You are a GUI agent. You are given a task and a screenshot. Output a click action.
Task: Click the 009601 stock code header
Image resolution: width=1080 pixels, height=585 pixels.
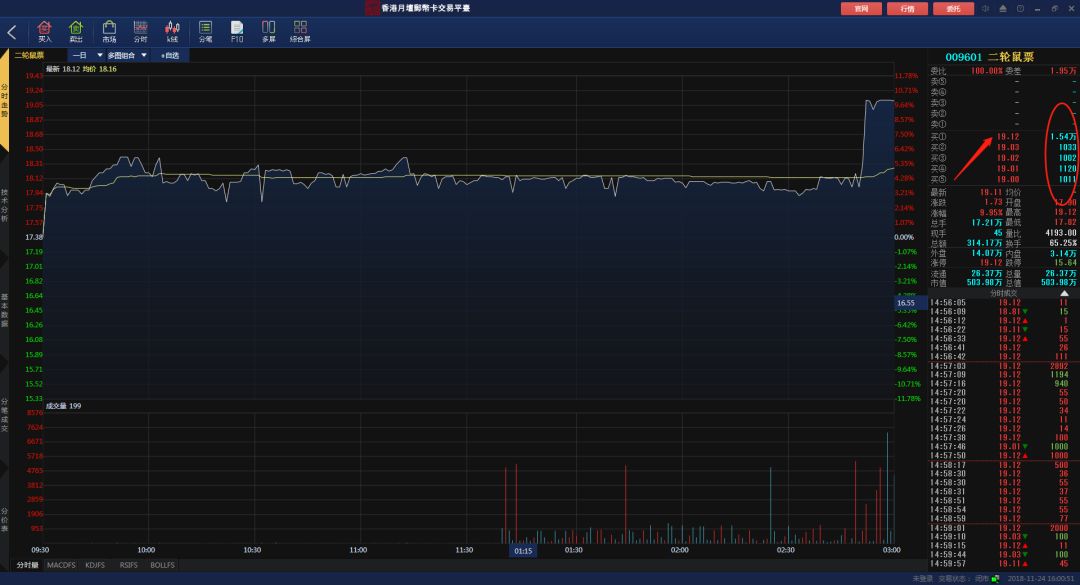pos(963,57)
